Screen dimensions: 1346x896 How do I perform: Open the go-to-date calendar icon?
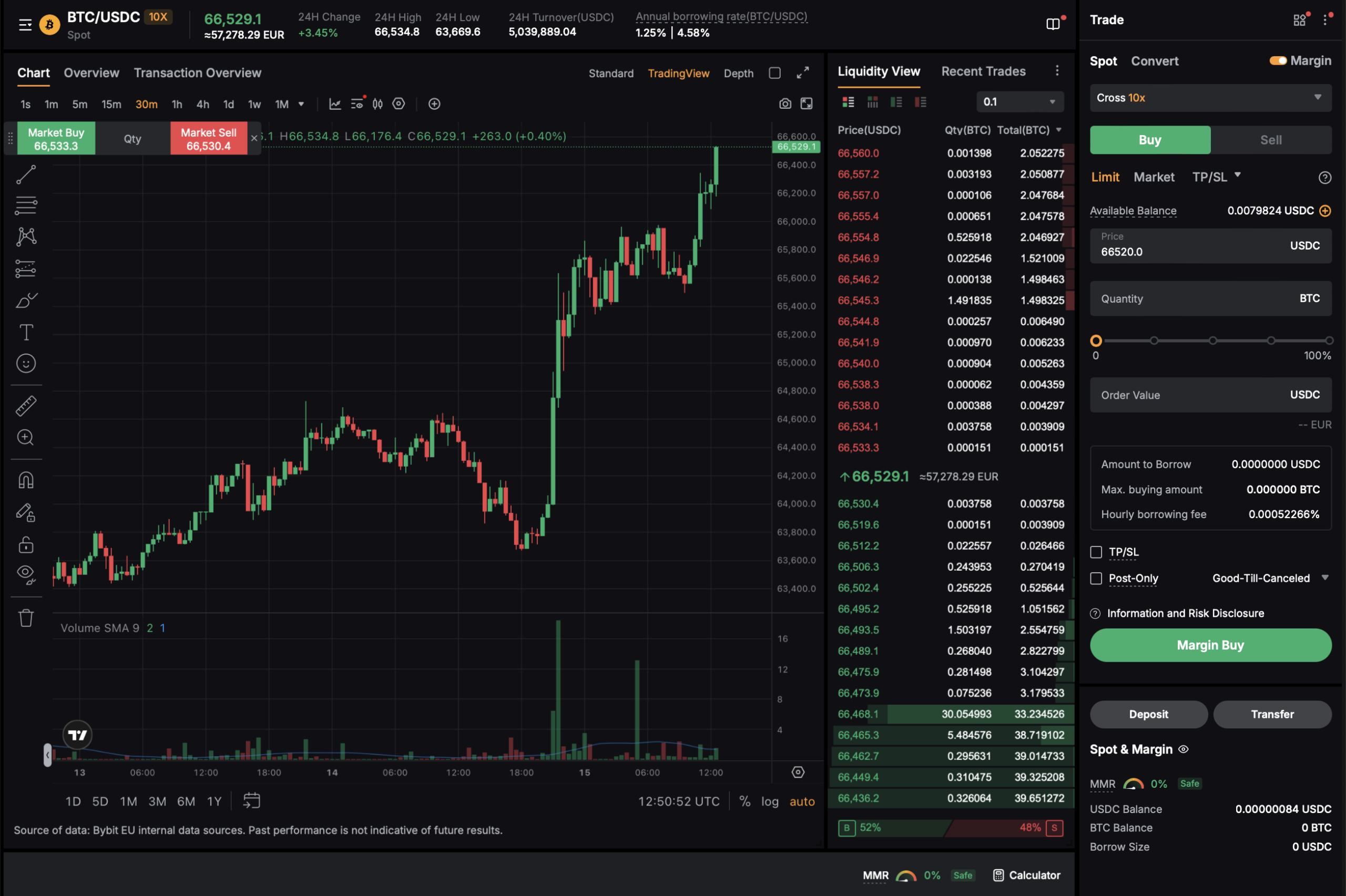(251, 800)
